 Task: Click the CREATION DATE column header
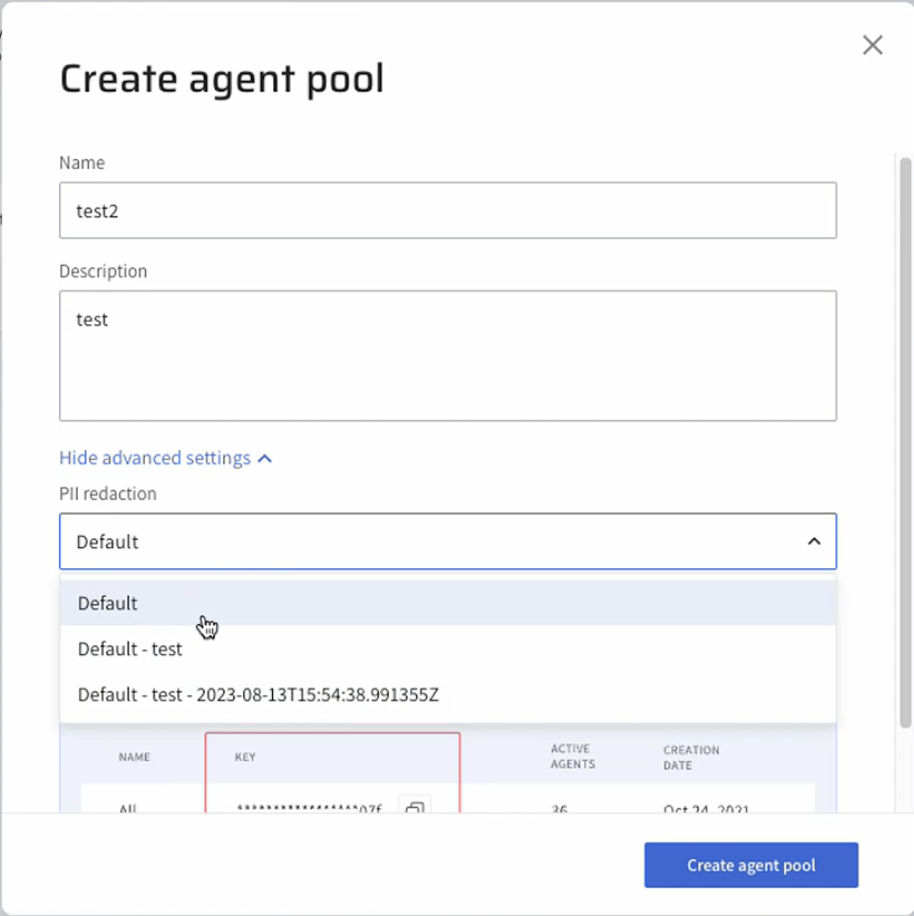(690, 757)
